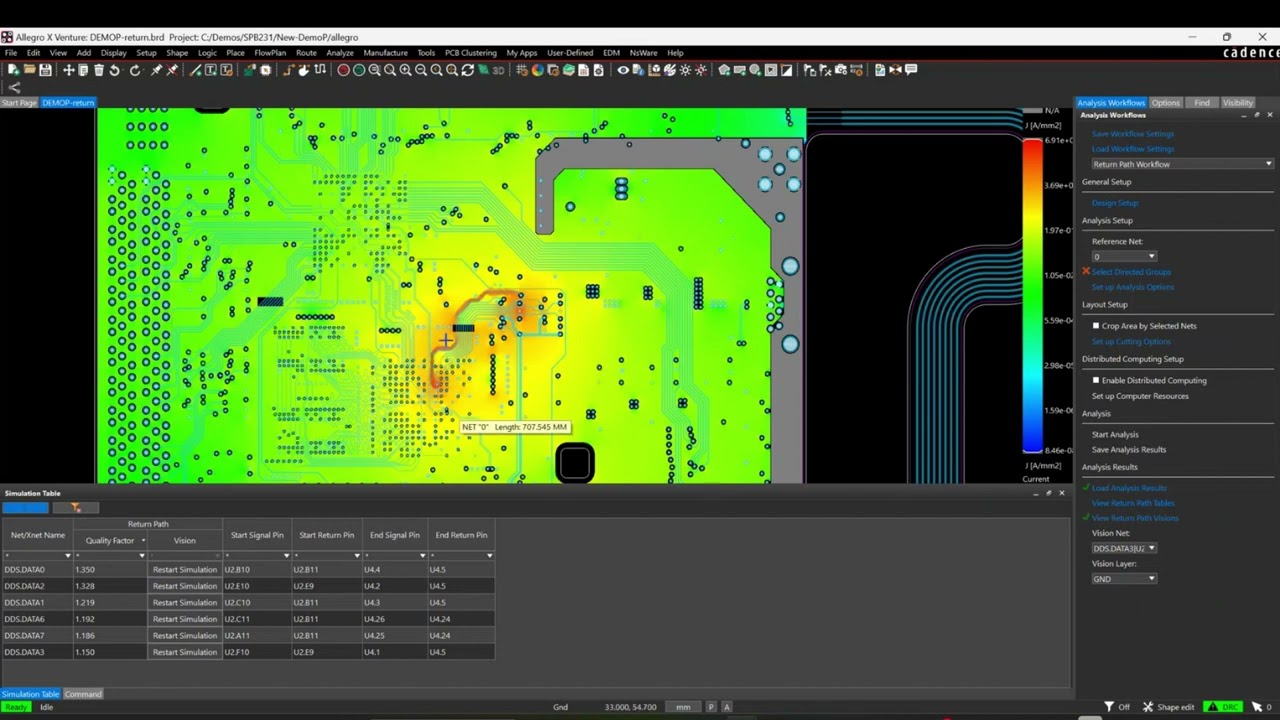Viewport: 1280px width, 720px height.
Task: Click the Shape edit mode indicator
Action: tap(1167, 707)
